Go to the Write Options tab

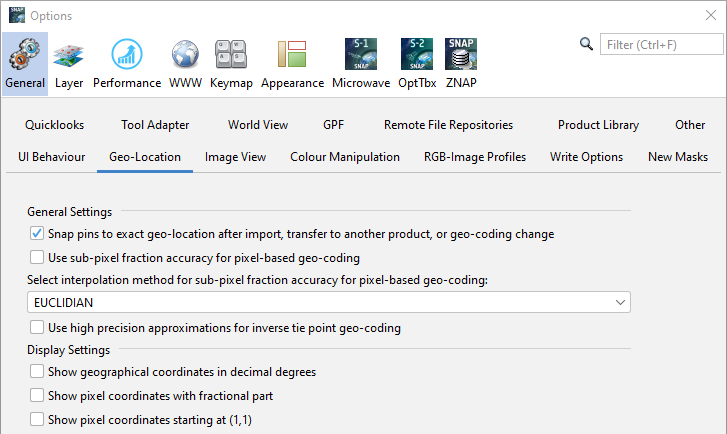pyautogui.click(x=586, y=157)
